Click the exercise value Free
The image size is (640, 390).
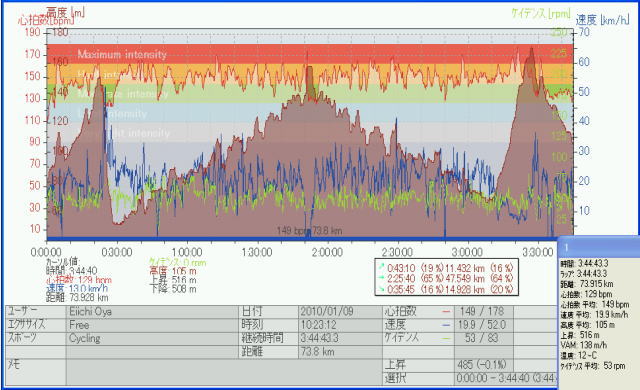79,325
